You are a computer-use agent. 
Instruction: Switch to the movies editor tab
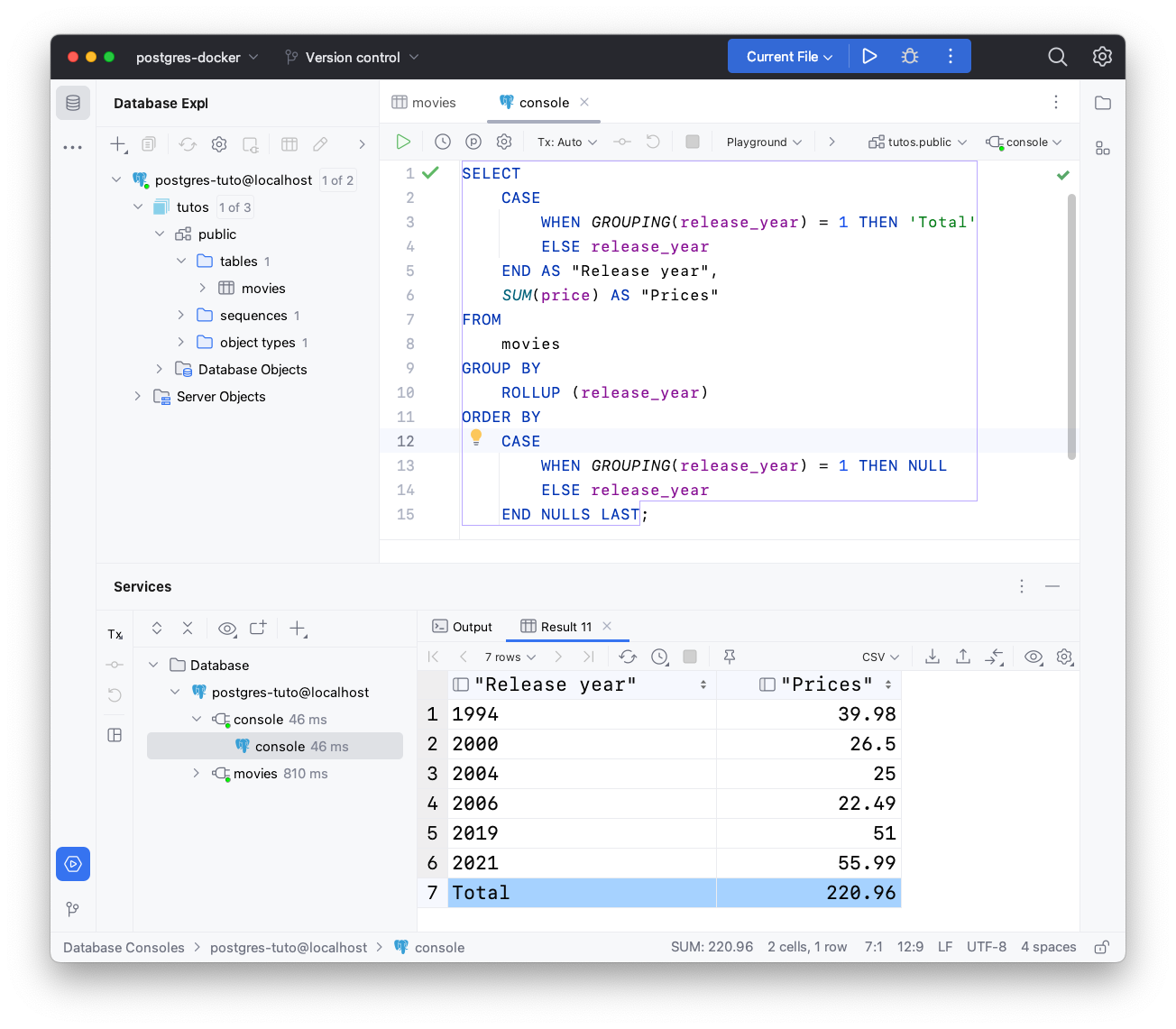pyautogui.click(x=424, y=102)
